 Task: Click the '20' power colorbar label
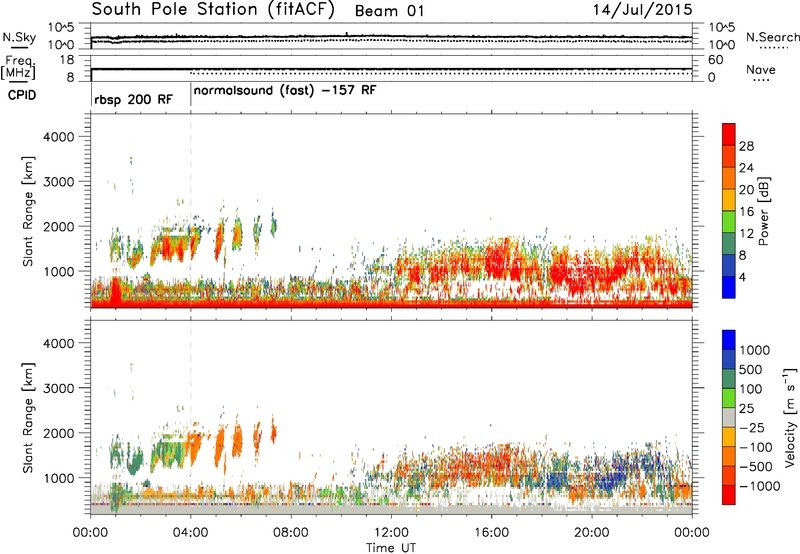746,190
